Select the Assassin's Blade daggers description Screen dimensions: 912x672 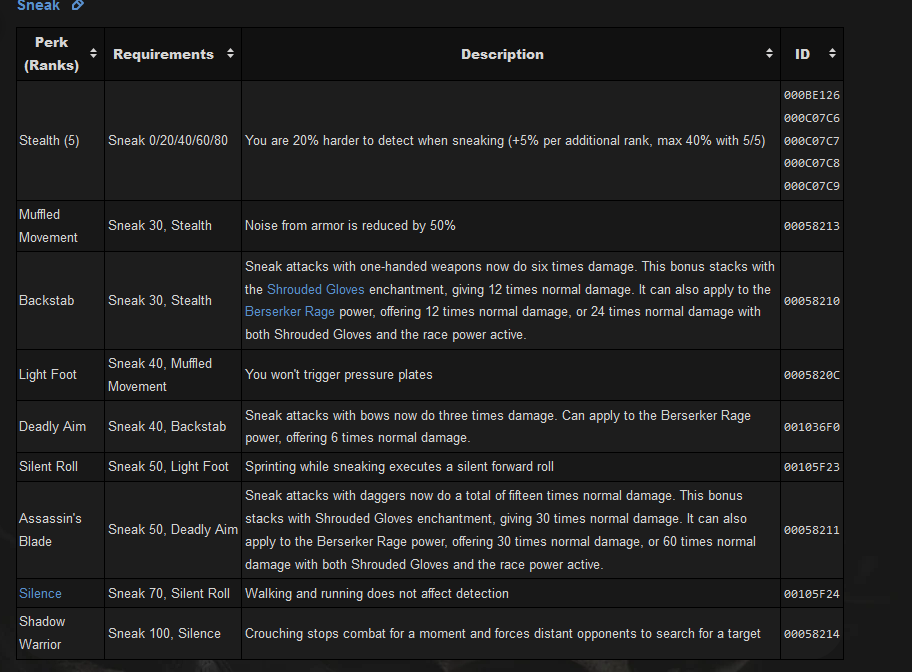pos(500,530)
